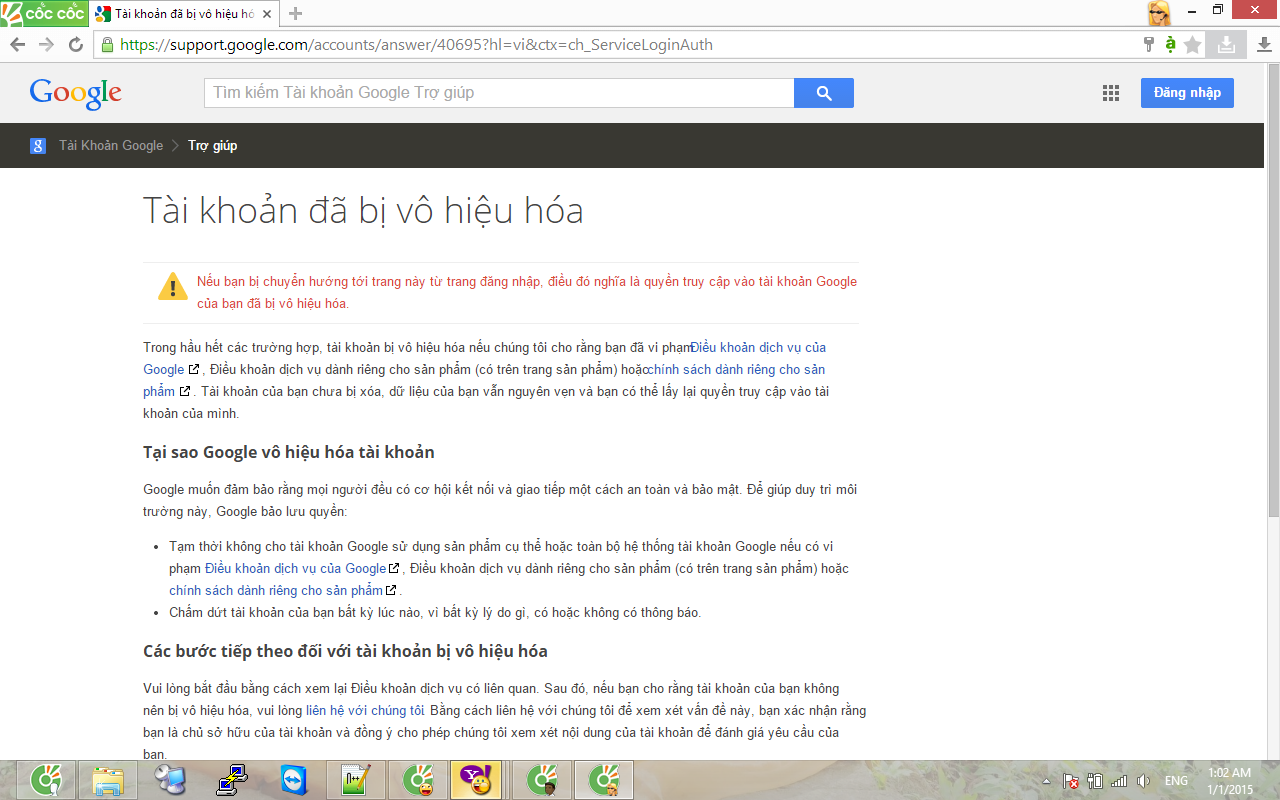Click the grayed media download button
The width and height of the screenshot is (1280, 800).
coord(1226,45)
